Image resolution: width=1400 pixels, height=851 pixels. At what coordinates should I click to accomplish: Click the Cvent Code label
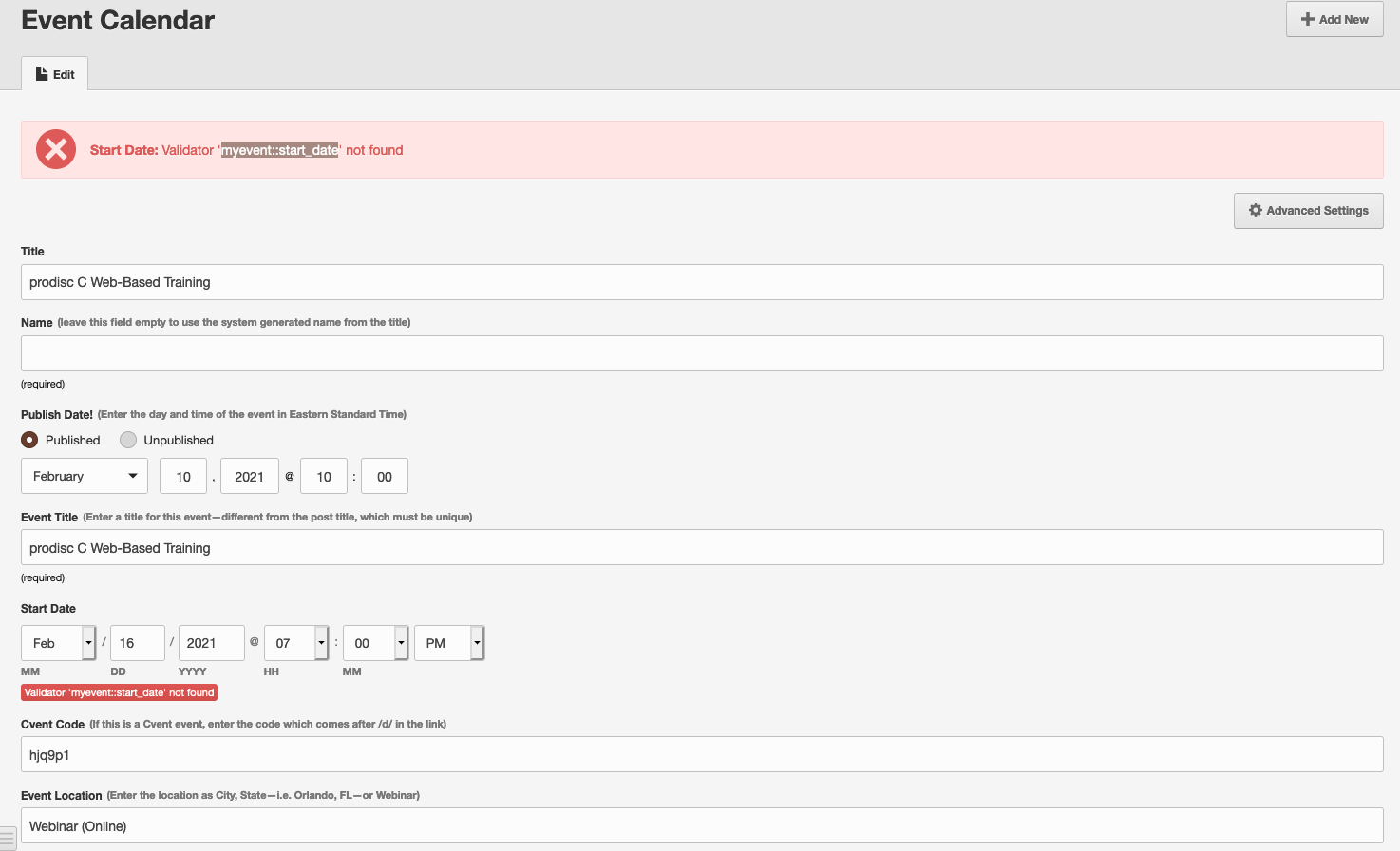(53, 724)
